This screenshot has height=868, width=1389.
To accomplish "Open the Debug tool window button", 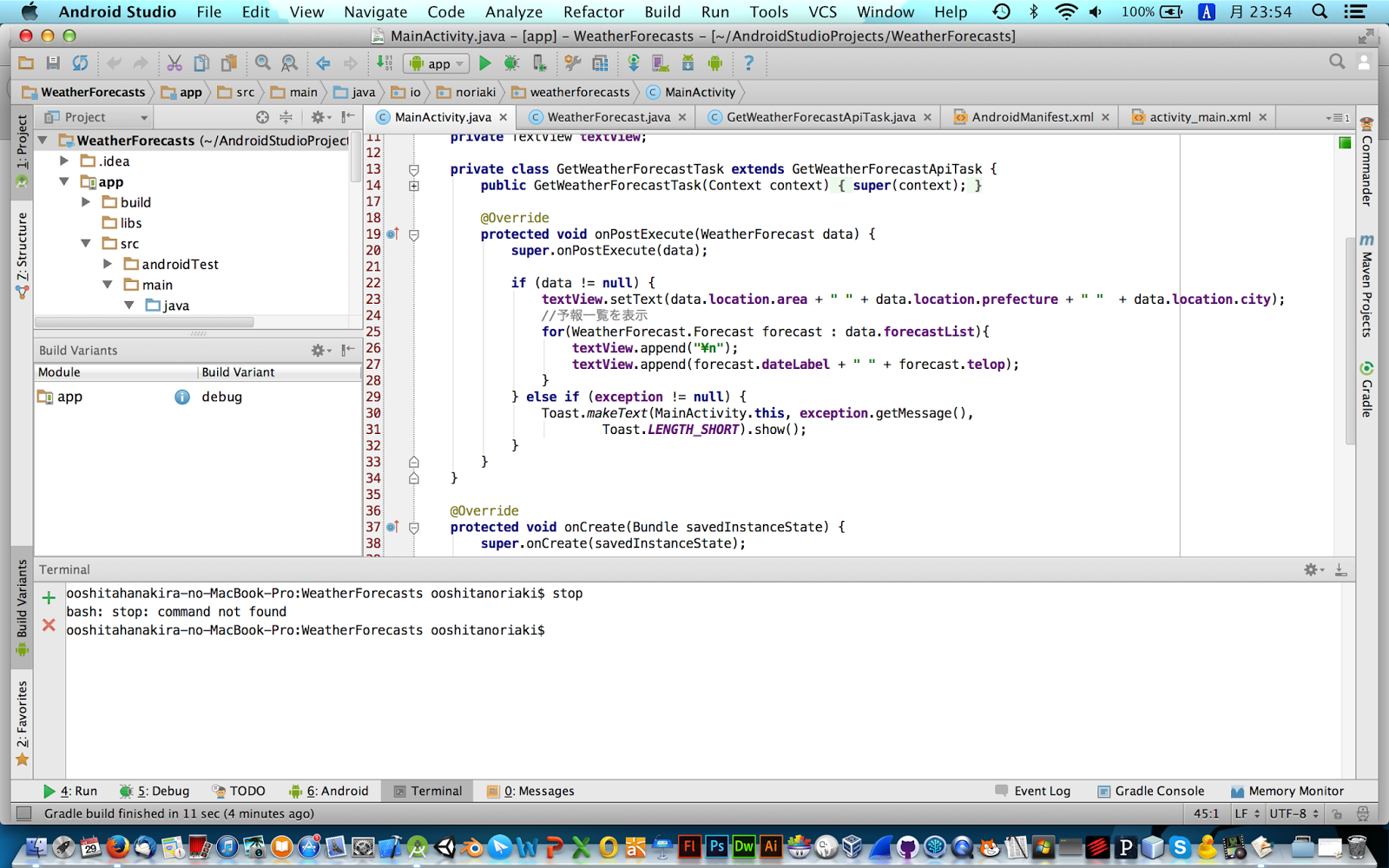I will point(155,791).
